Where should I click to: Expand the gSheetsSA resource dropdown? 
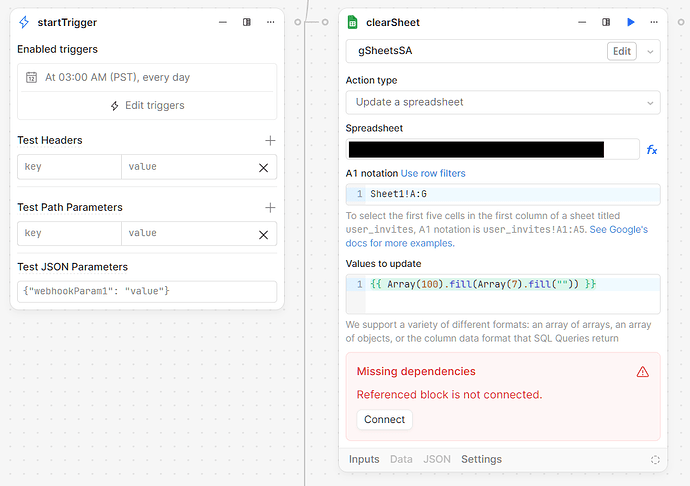[x=651, y=51]
